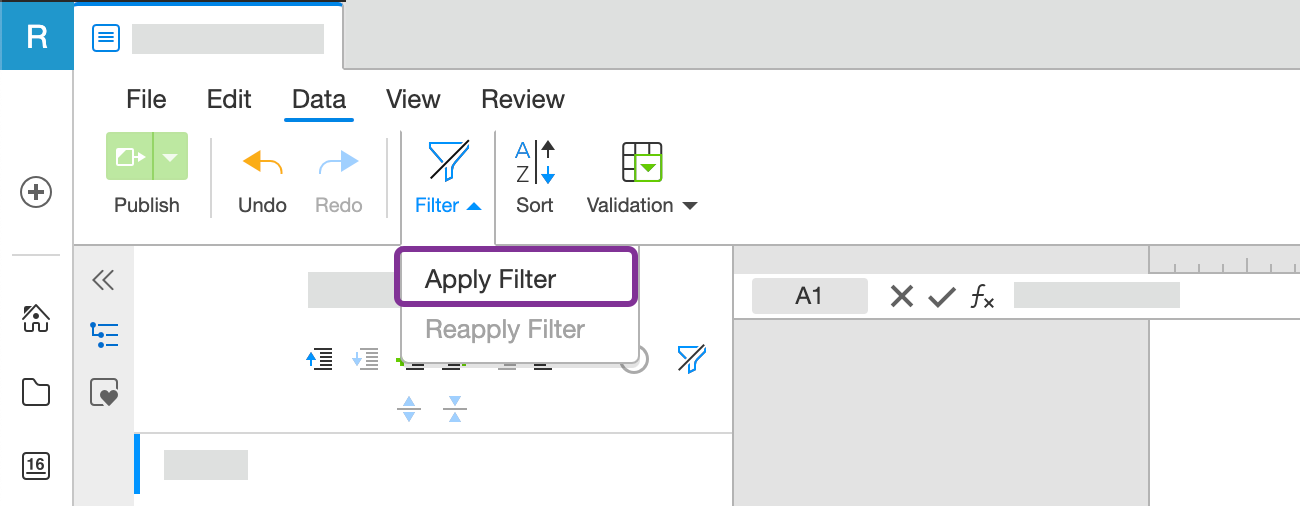
Task: Open the calendar icon showing 16
Action: [36, 465]
